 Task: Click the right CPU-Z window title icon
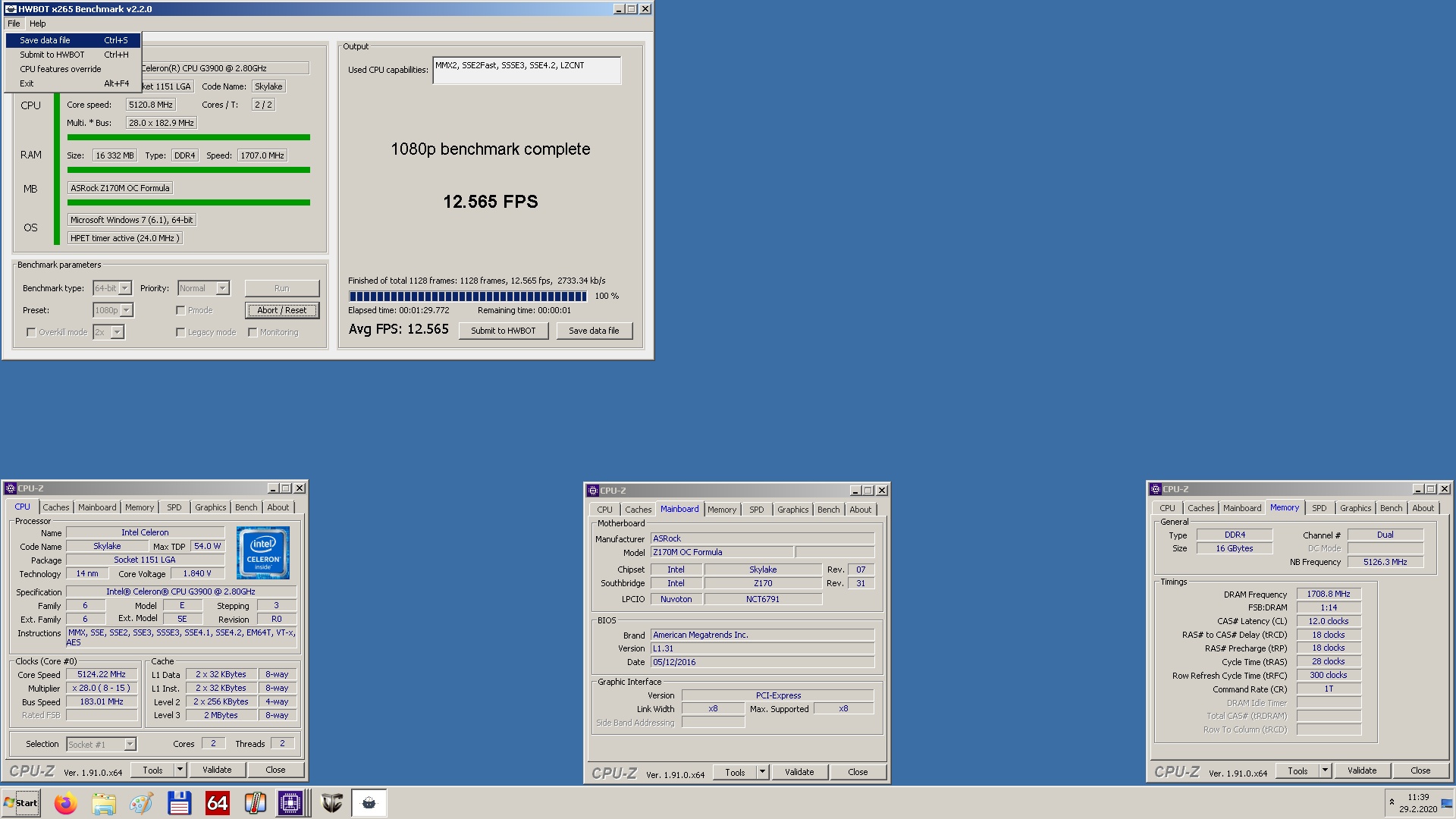[1156, 489]
